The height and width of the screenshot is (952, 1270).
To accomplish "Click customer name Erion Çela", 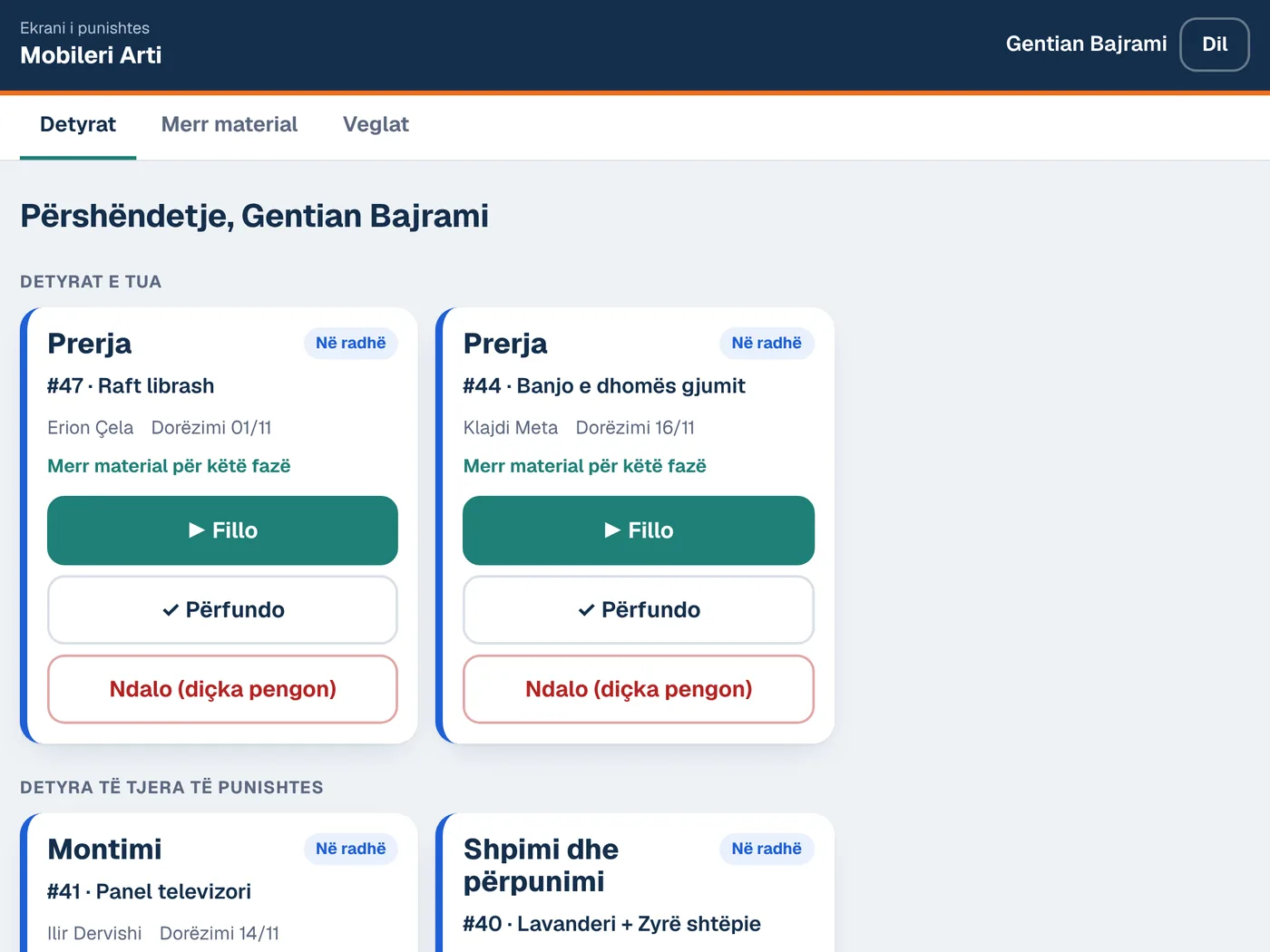I will click(91, 428).
